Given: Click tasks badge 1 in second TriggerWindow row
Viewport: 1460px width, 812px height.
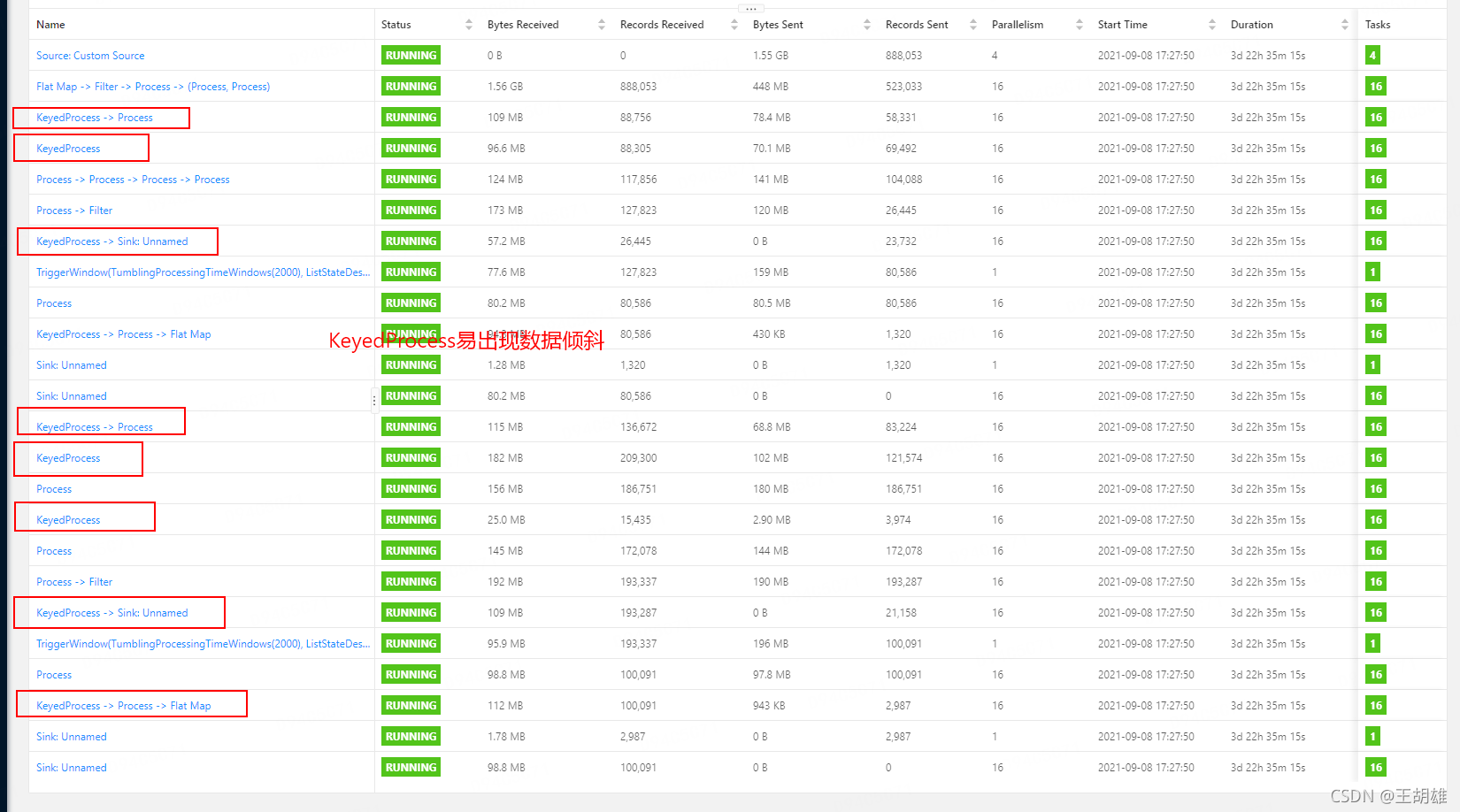Looking at the screenshot, I should [1372, 644].
